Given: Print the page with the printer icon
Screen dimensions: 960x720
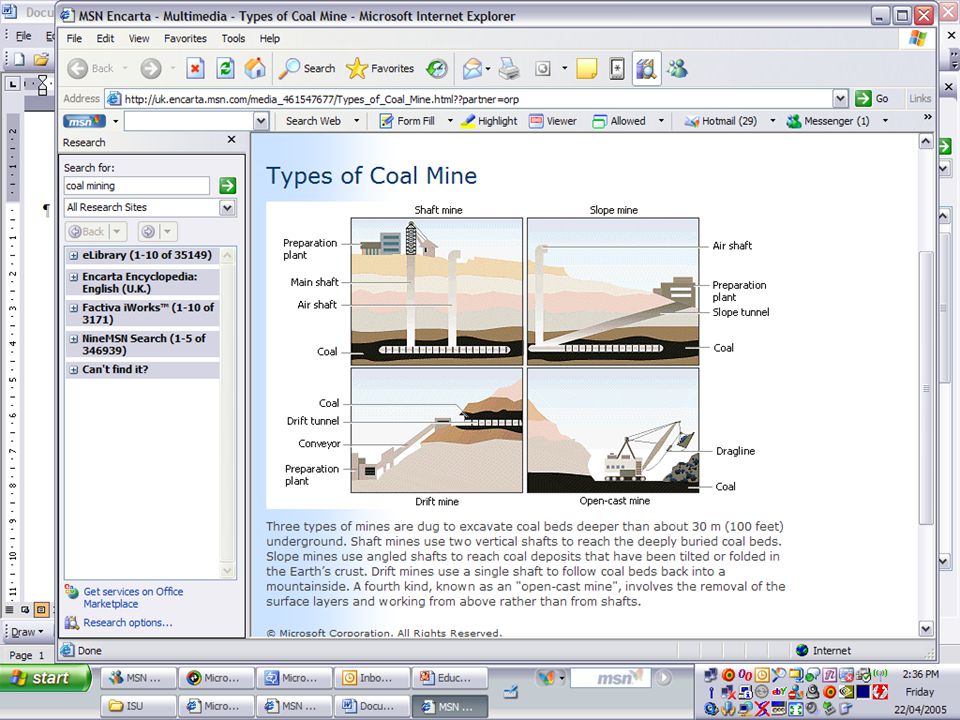Looking at the screenshot, I should (509, 69).
